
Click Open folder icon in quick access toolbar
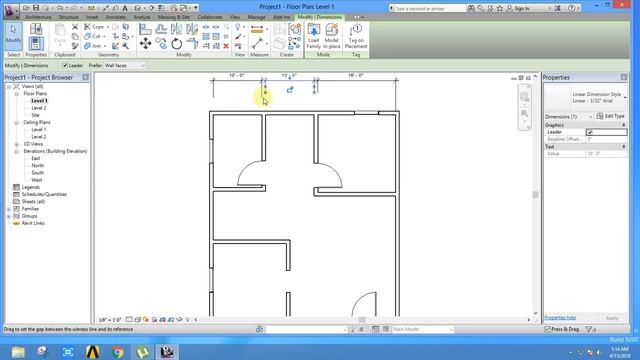[x=26, y=8]
